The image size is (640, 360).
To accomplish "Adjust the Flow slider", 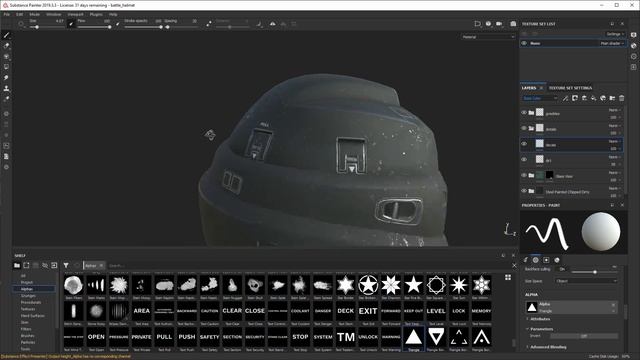I will pyautogui.click(x=94, y=27).
